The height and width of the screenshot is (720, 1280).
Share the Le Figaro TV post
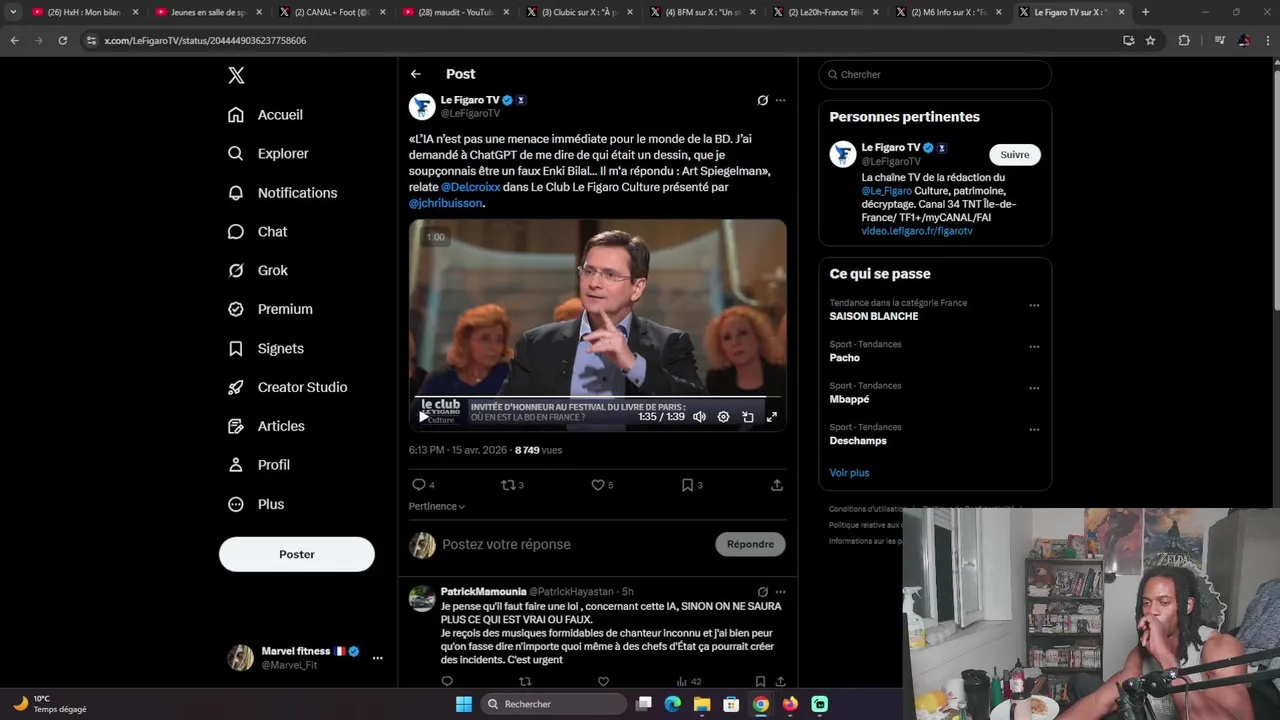[777, 485]
